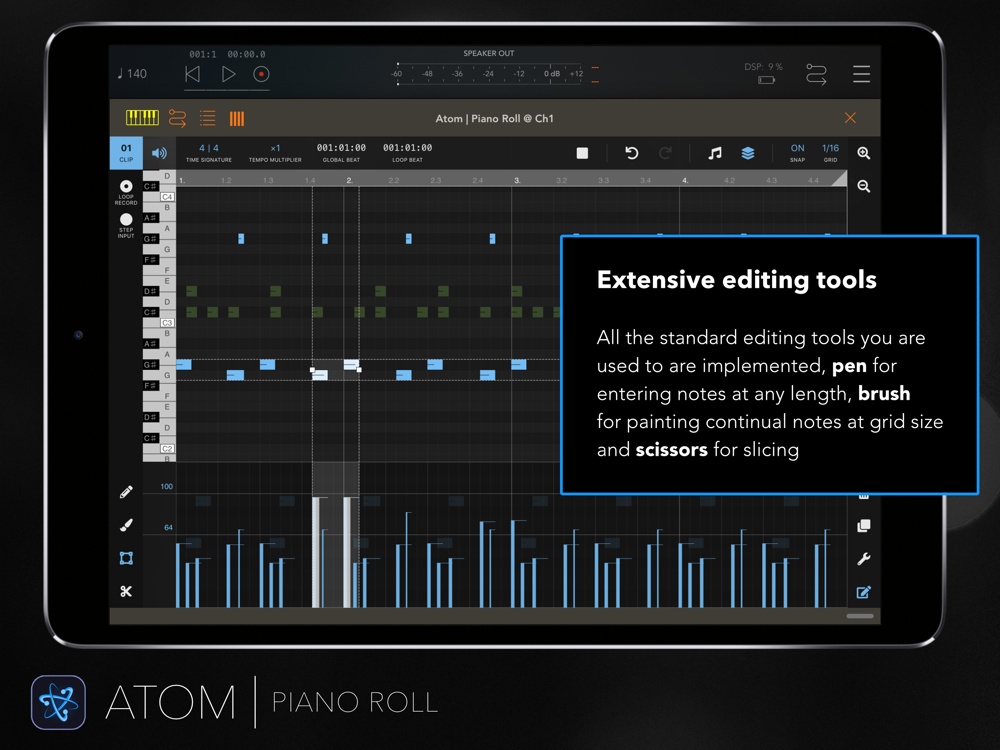The height and width of the screenshot is (750, 1000).
Task: Click the blue layers icon
Action: click(748, 153)
